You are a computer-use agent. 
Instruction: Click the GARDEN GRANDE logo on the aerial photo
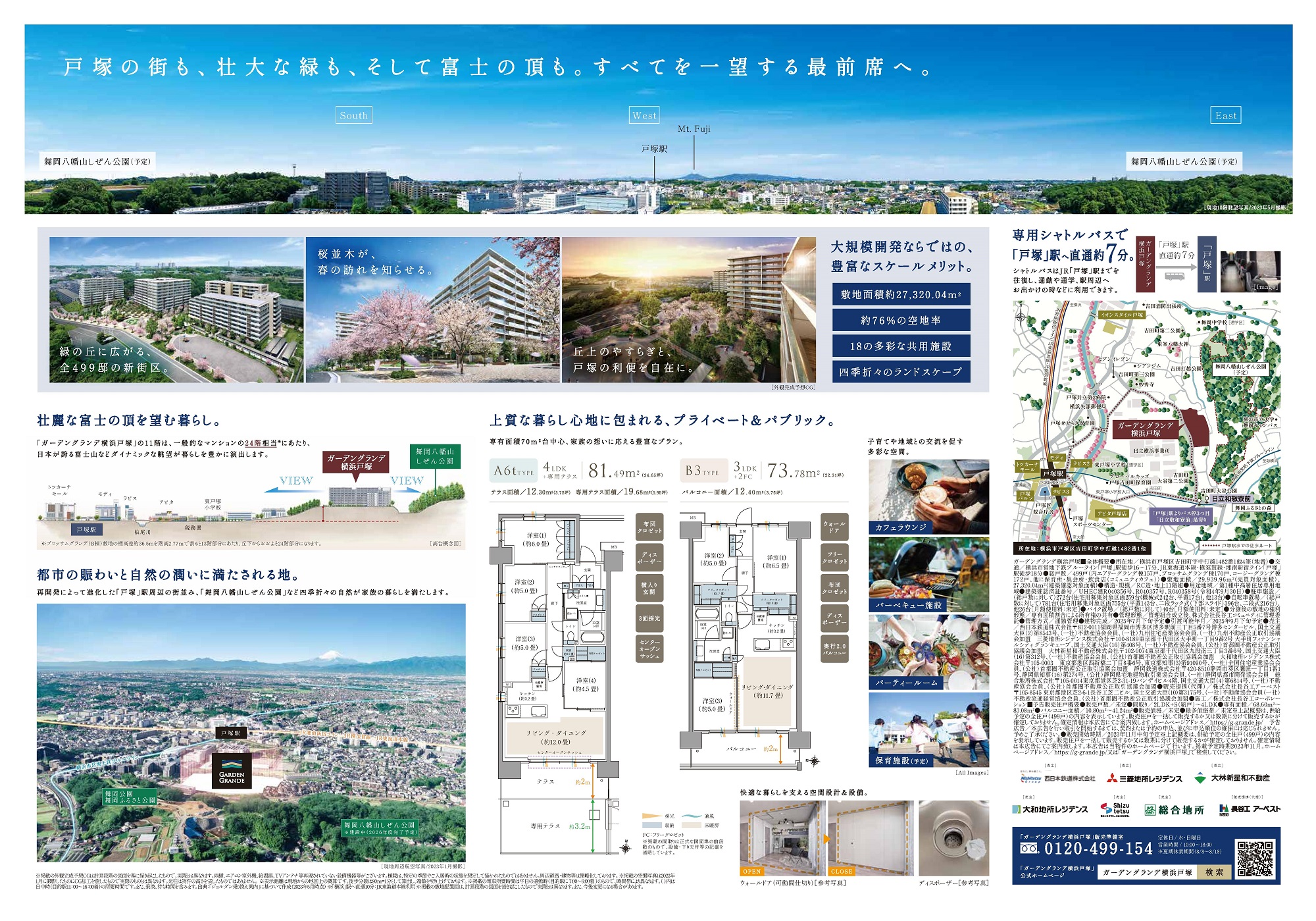pos(232,771)
